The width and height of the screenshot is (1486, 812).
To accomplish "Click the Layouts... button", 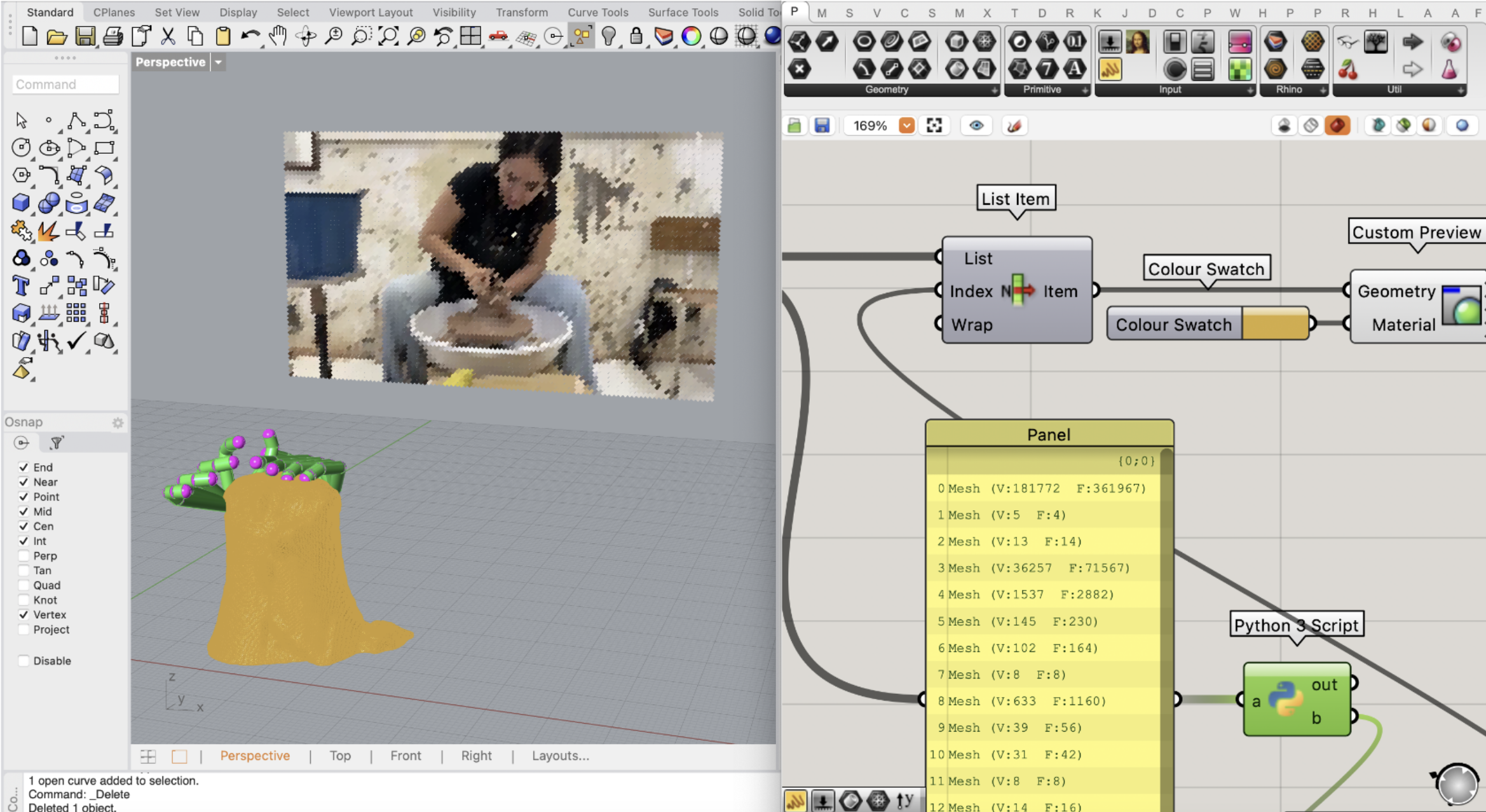I will (x=560, y=755).
